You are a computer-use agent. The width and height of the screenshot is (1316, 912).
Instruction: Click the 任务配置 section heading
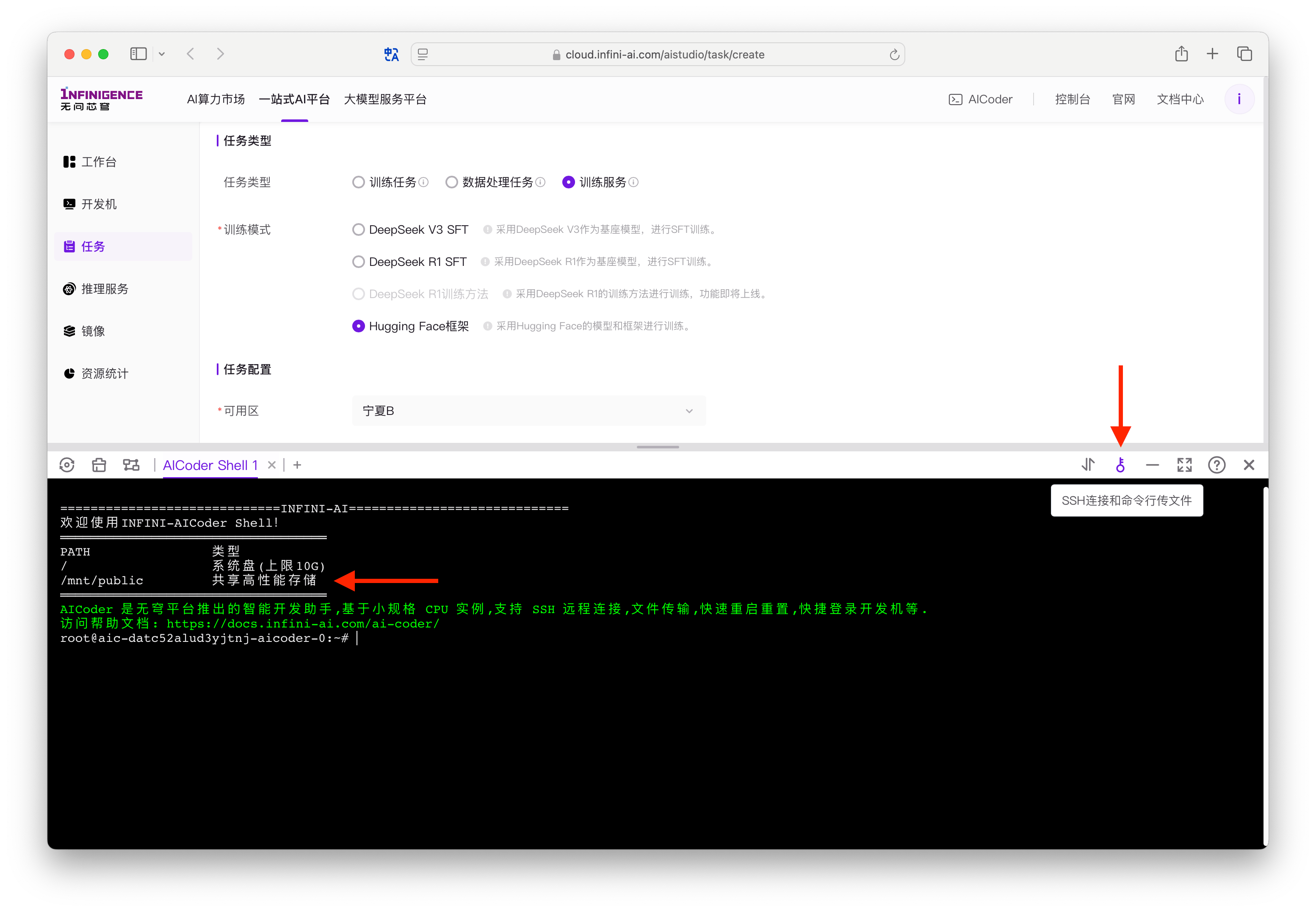coord(247,370)
